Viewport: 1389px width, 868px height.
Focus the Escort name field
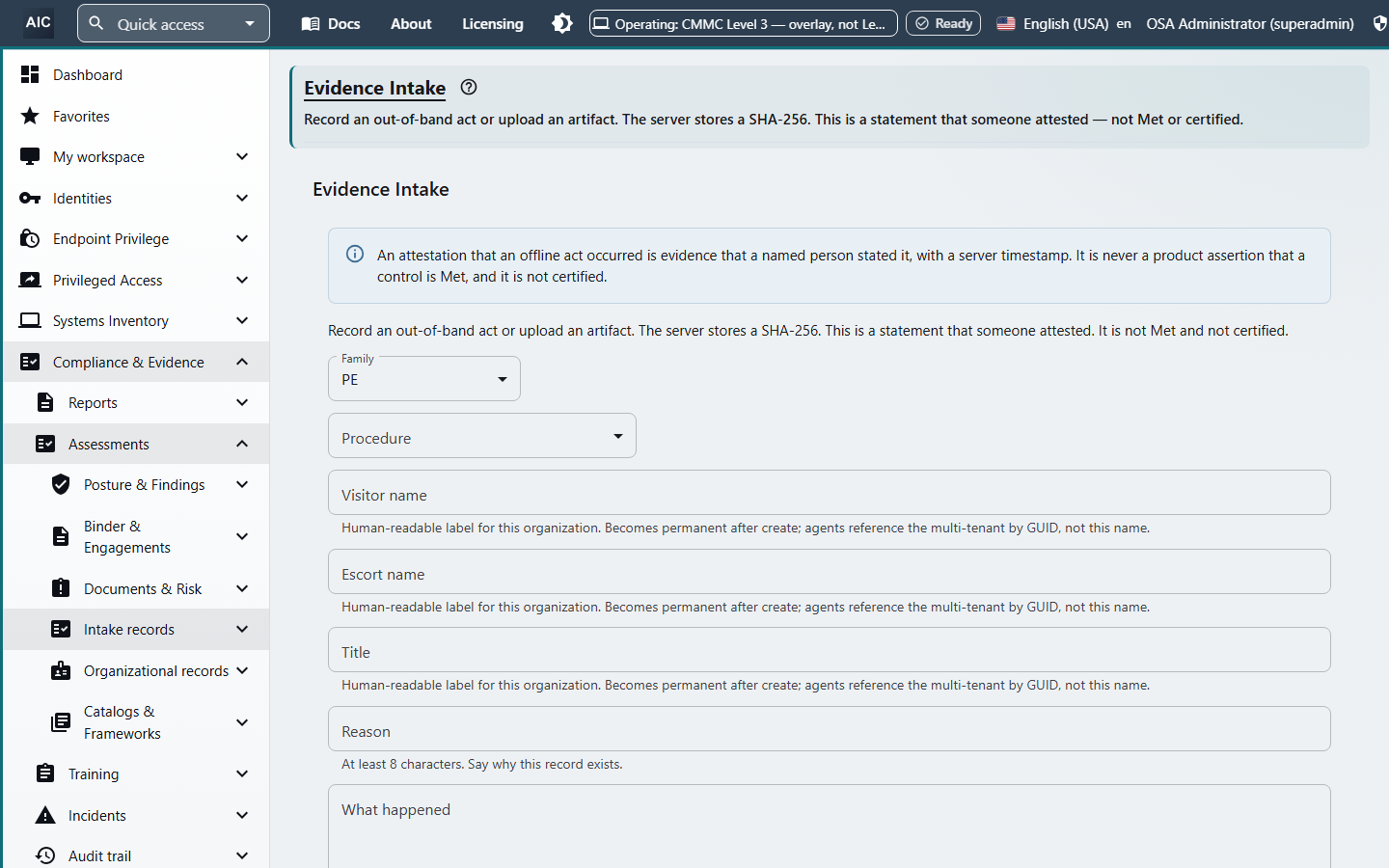830,572
